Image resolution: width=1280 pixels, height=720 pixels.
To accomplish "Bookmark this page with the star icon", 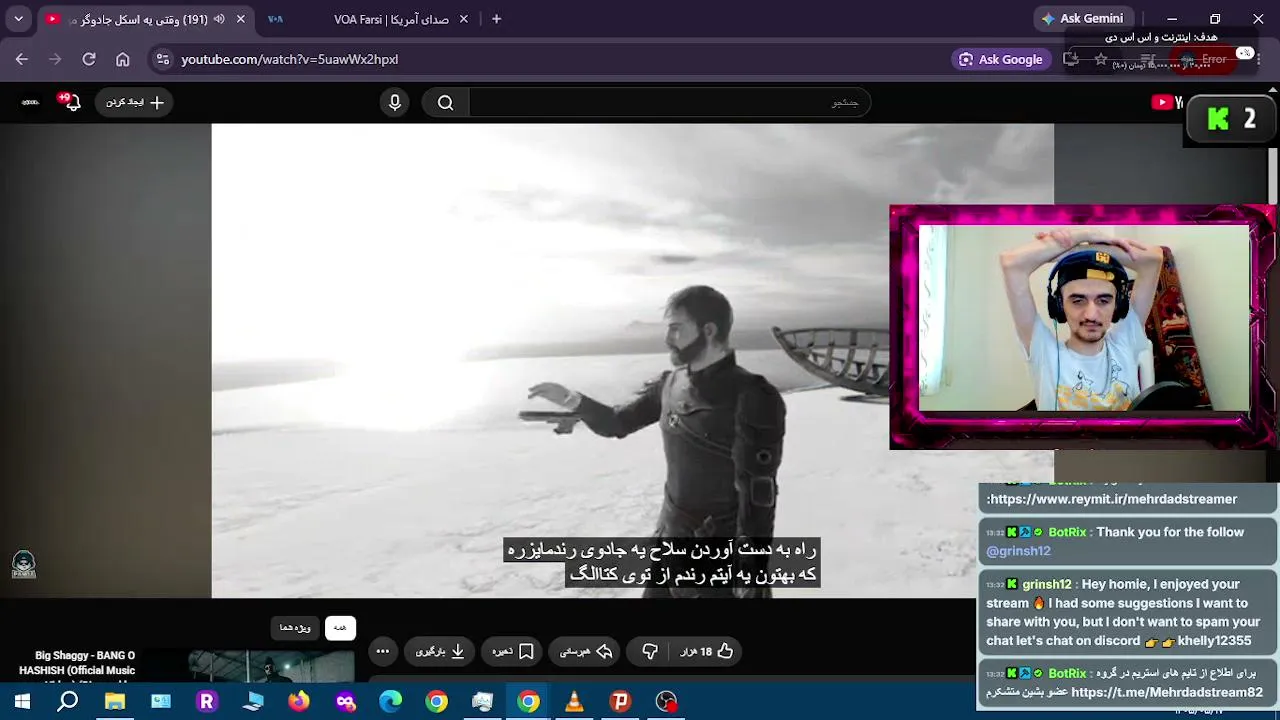I will tap(1101, 59).
